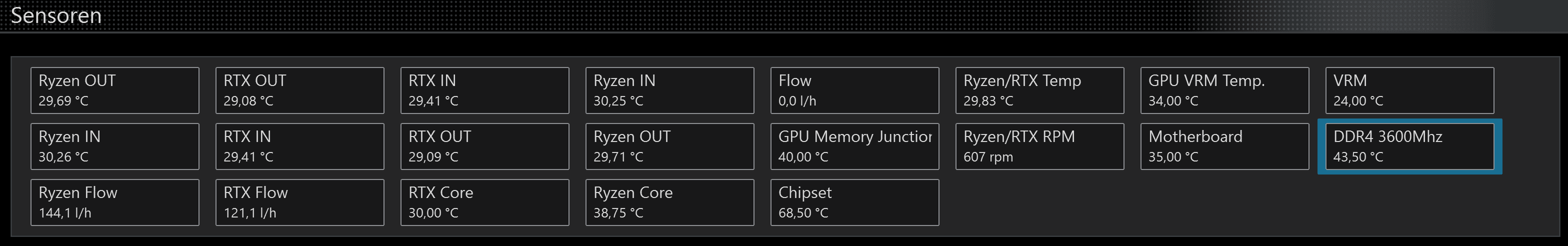Click the Ryzen Flow sensor tile
The image size is (1568, 246).
(x=114, y=202)
